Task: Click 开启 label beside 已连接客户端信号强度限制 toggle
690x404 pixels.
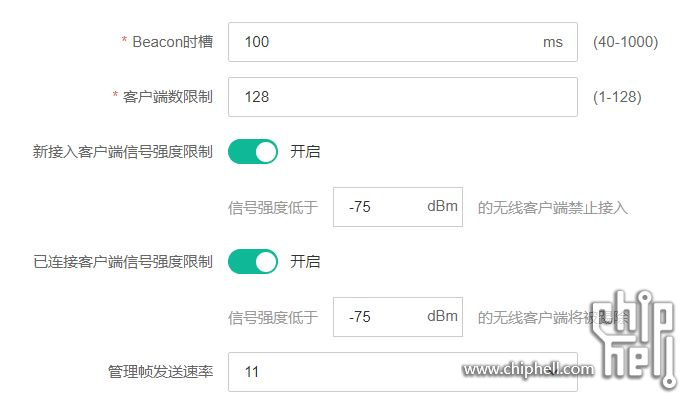Action: click(x=305, y=262)
